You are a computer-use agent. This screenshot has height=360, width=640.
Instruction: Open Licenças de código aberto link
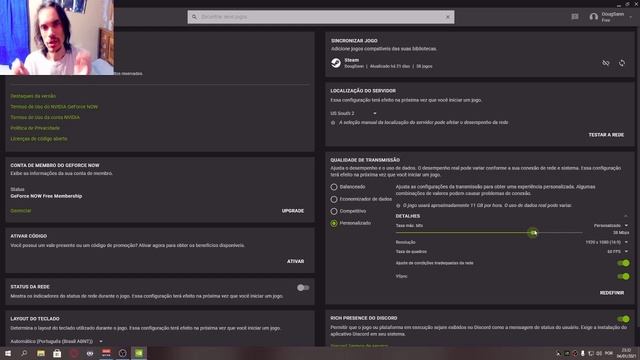pos(39,138)
